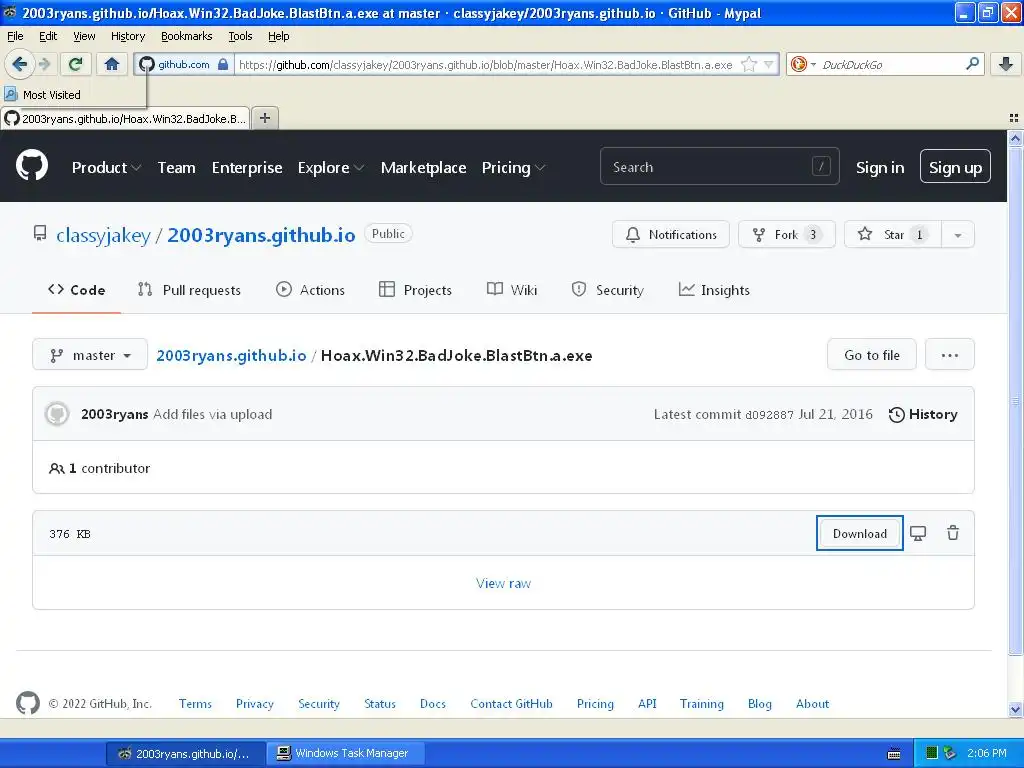Bookmark this page with the star icon
The height and width of the screenshot is (768, 1024).
click(x=749, y=64)
